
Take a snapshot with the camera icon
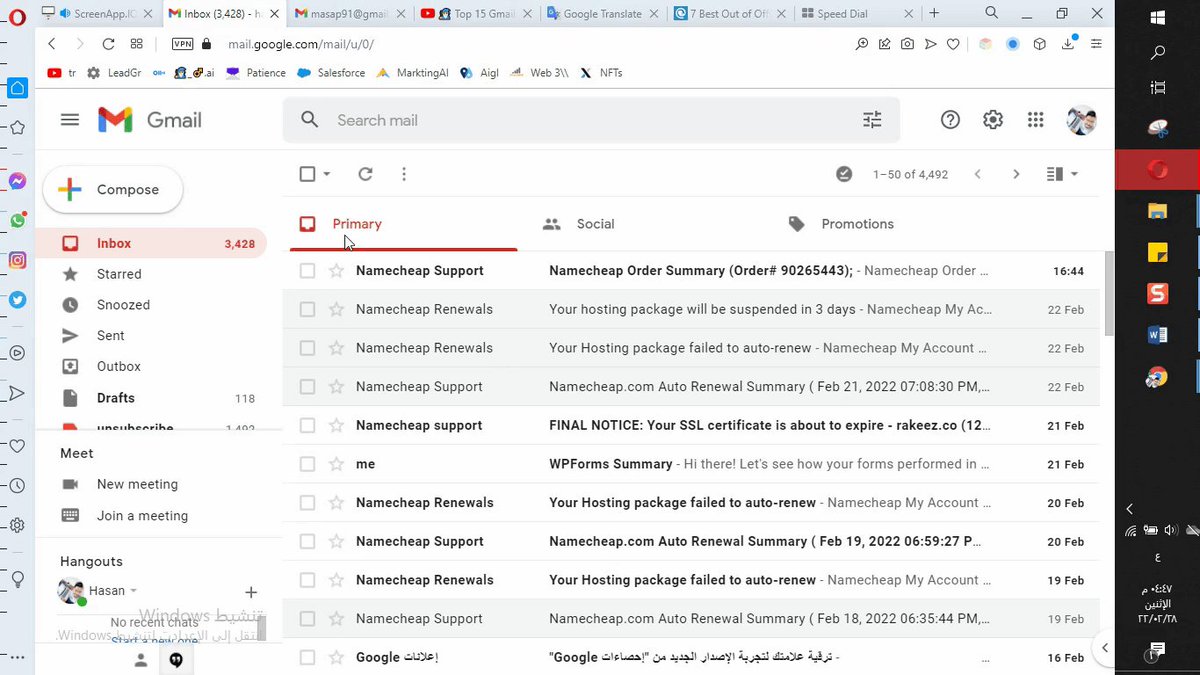[907, 44]
